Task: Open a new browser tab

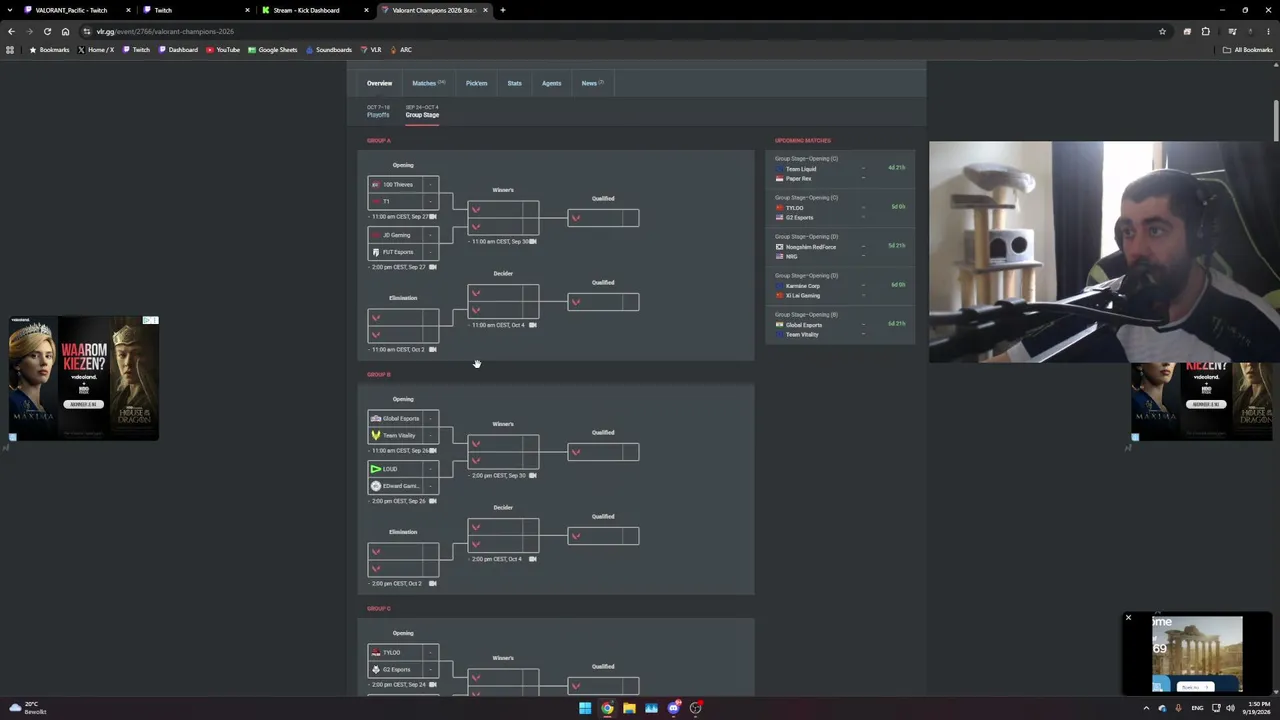Action: pyautogui.click(x=503, y=10)
